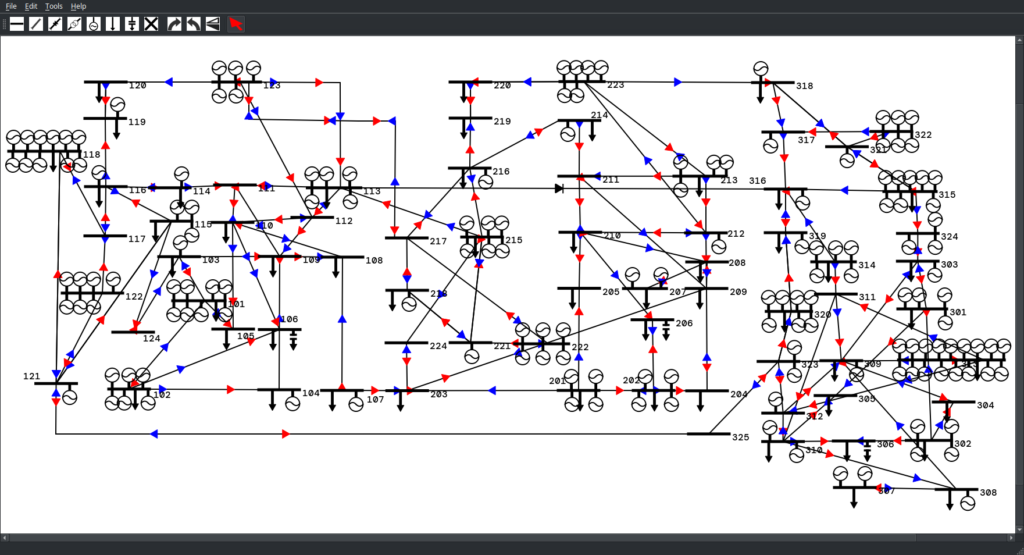Click the bus label 223
This screenshot has height=555, width=1024.
(x=616, y=85)
